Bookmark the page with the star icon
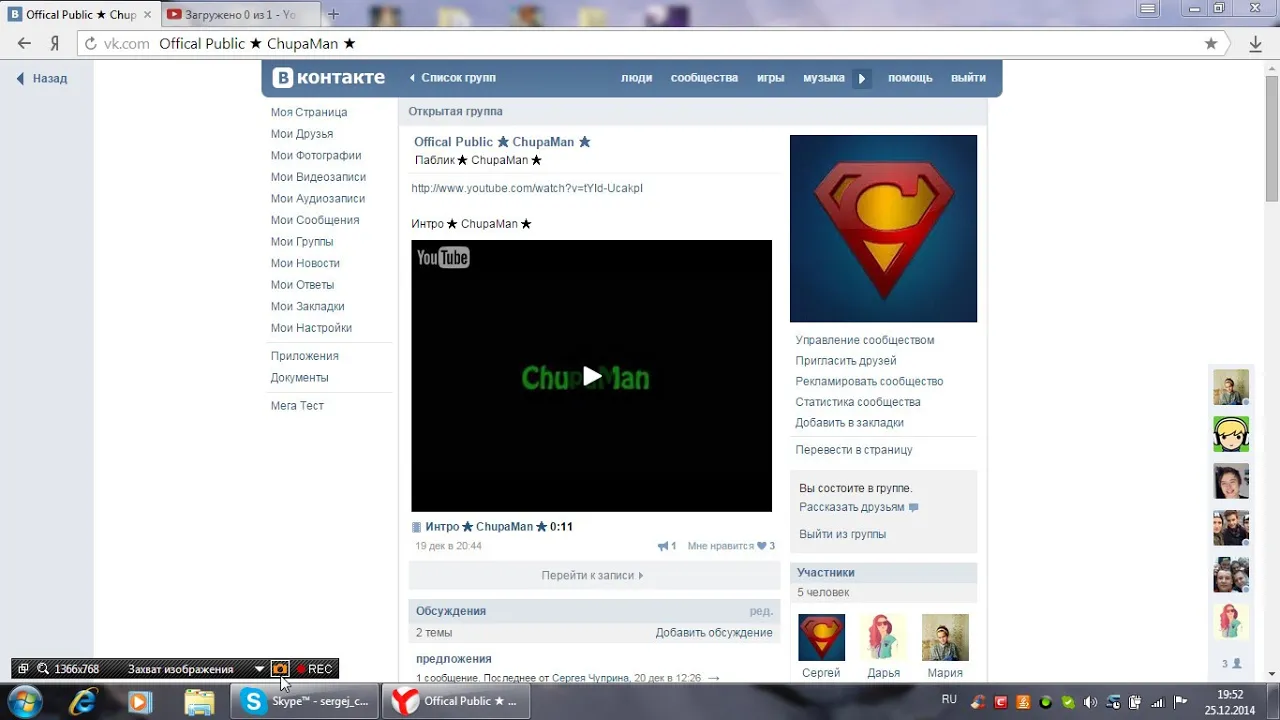Viewport: 1280px width, 720px height. (x=1211, y=44)
